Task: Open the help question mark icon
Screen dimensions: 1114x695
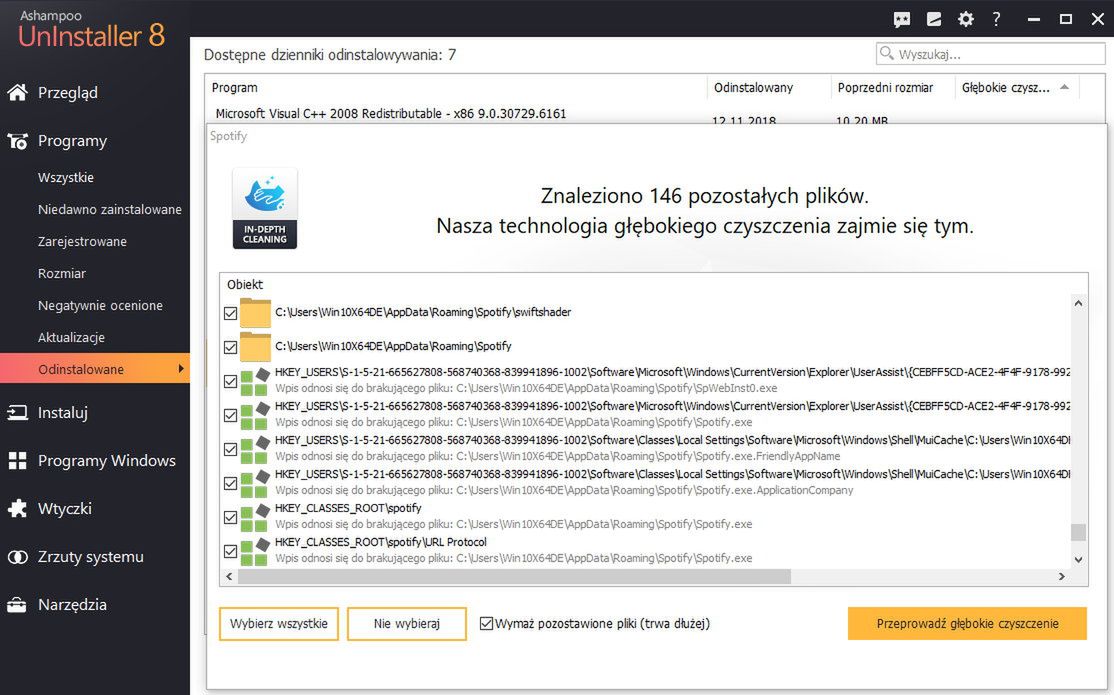Action: [997, 18]
